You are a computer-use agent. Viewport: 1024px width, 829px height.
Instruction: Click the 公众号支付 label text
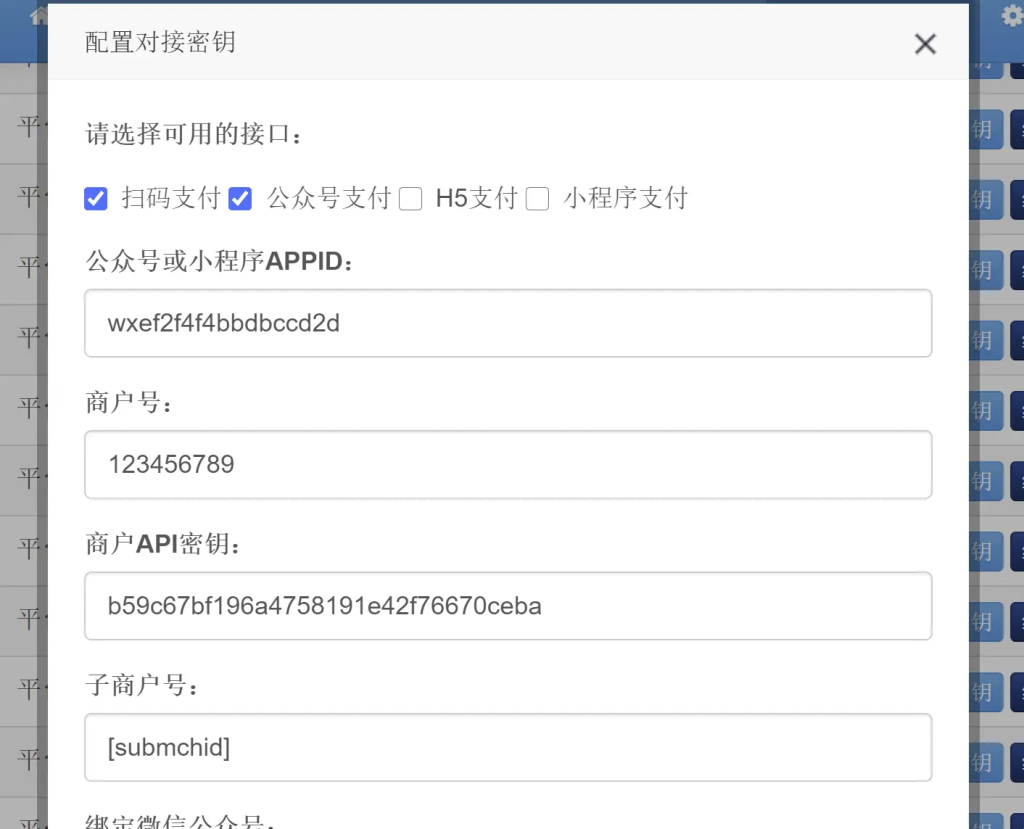pos(328,198)
